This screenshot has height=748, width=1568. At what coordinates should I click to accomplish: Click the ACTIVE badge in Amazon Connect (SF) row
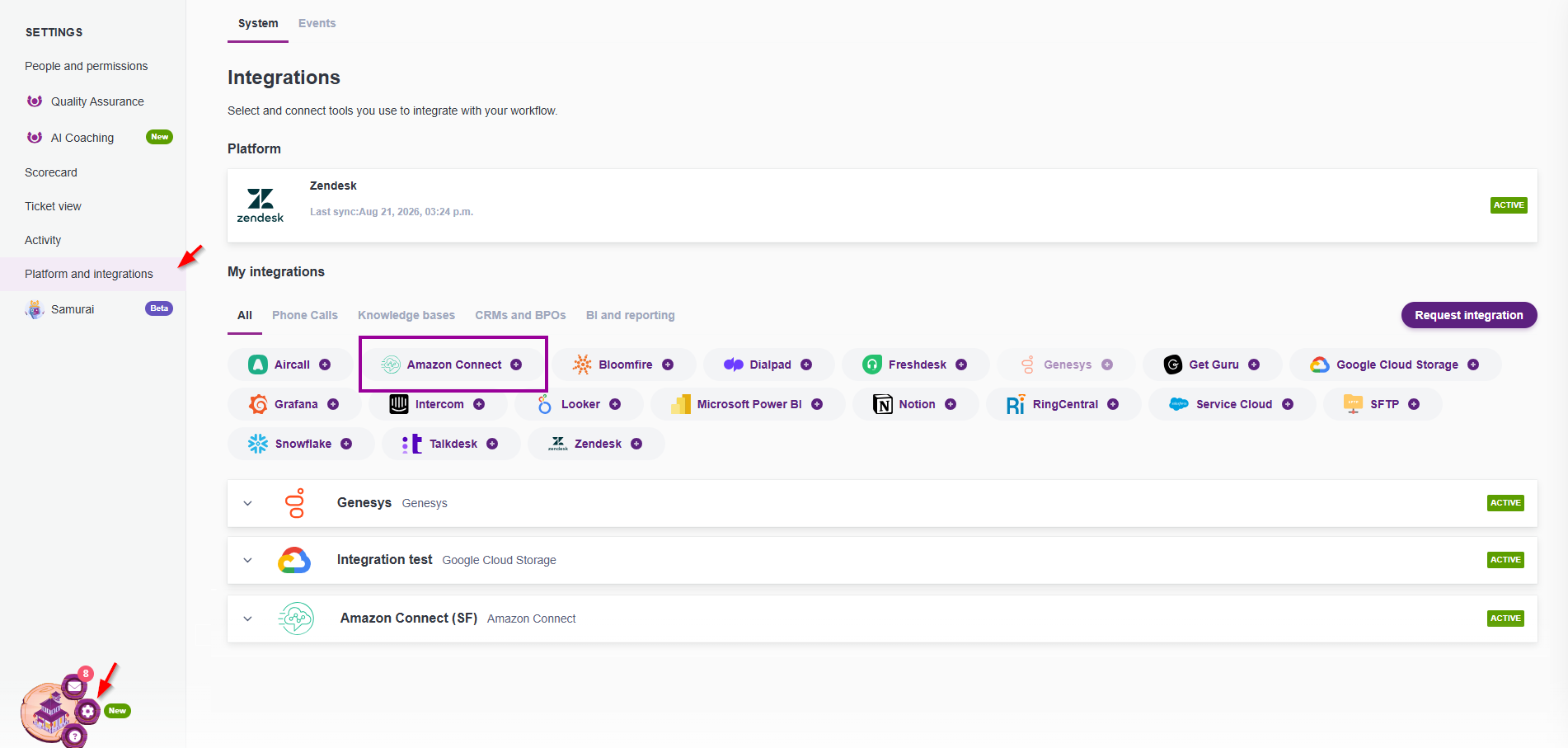pos(1505,619)
